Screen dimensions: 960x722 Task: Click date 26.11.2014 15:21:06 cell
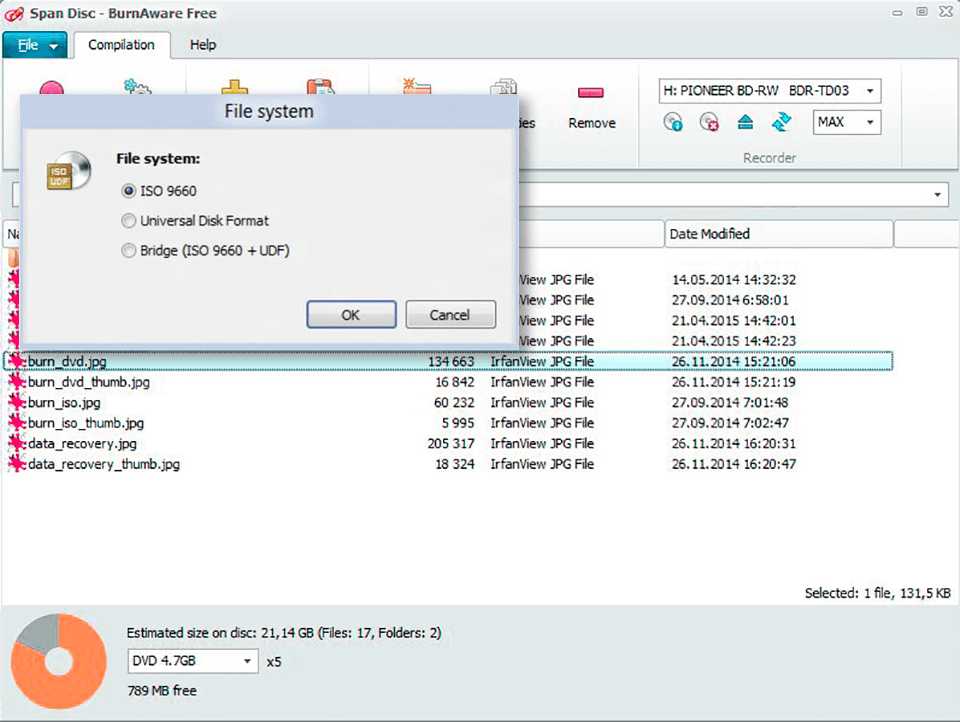coord(733,361)
